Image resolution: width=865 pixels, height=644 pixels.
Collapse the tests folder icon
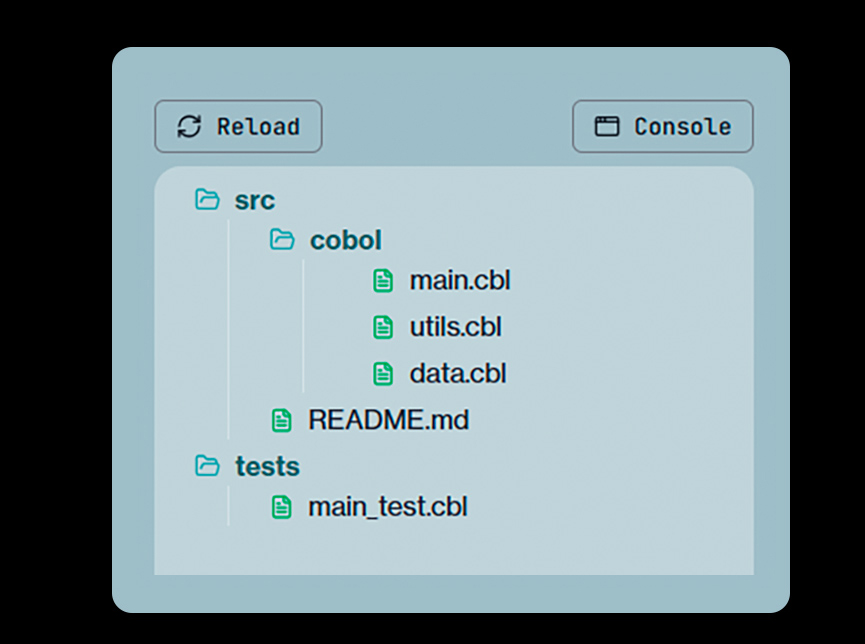point(207,465)
